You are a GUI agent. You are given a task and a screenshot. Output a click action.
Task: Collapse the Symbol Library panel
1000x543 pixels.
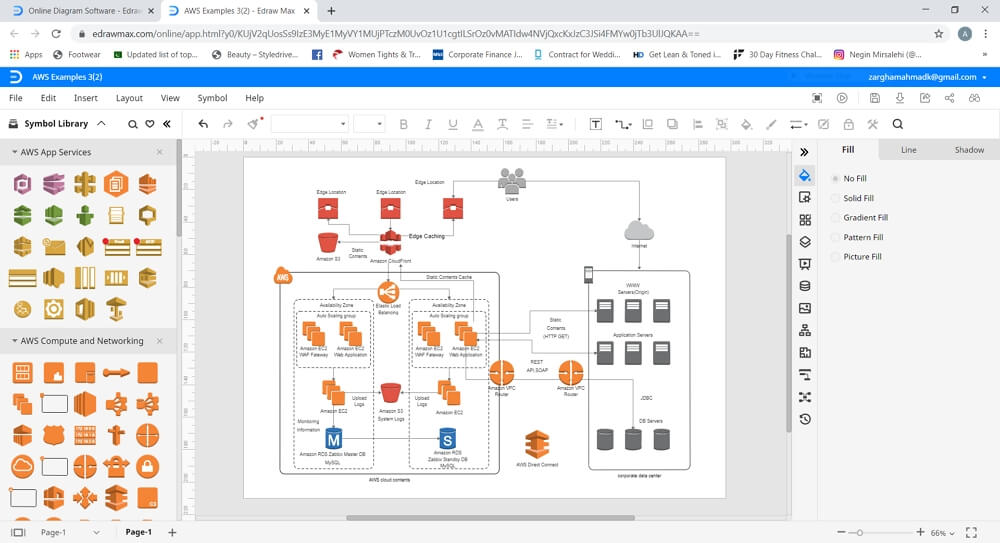click(x=166, y=124)
